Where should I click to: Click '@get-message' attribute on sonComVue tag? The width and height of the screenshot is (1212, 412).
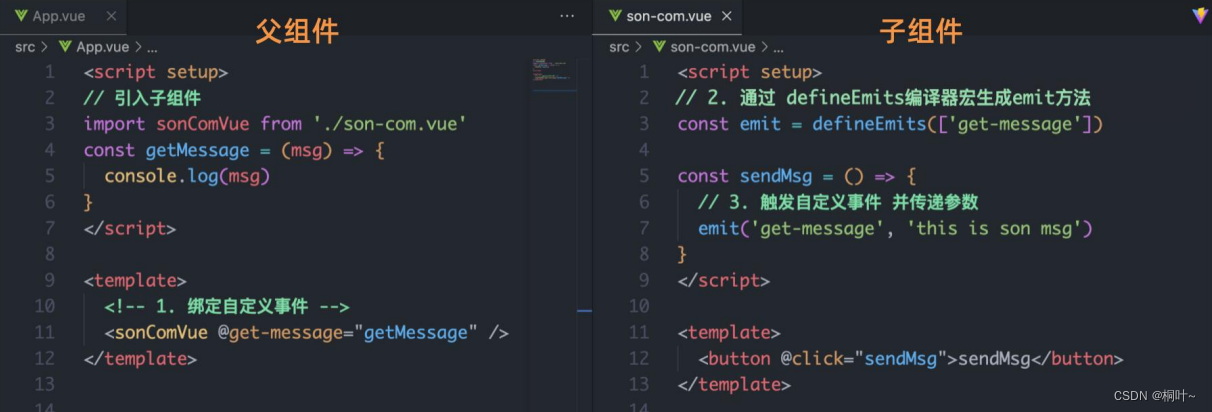[279, 332]
